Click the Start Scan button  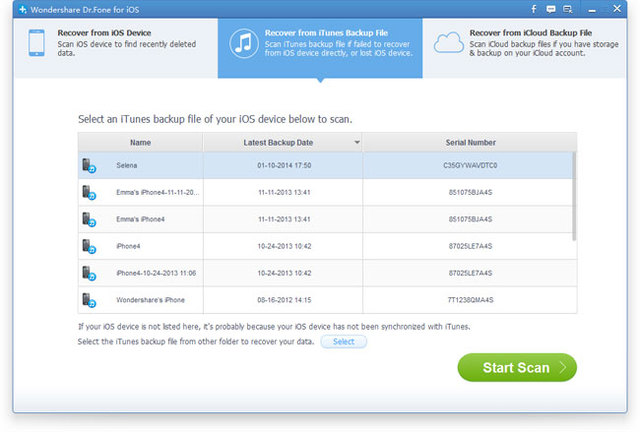pos(517,367)
